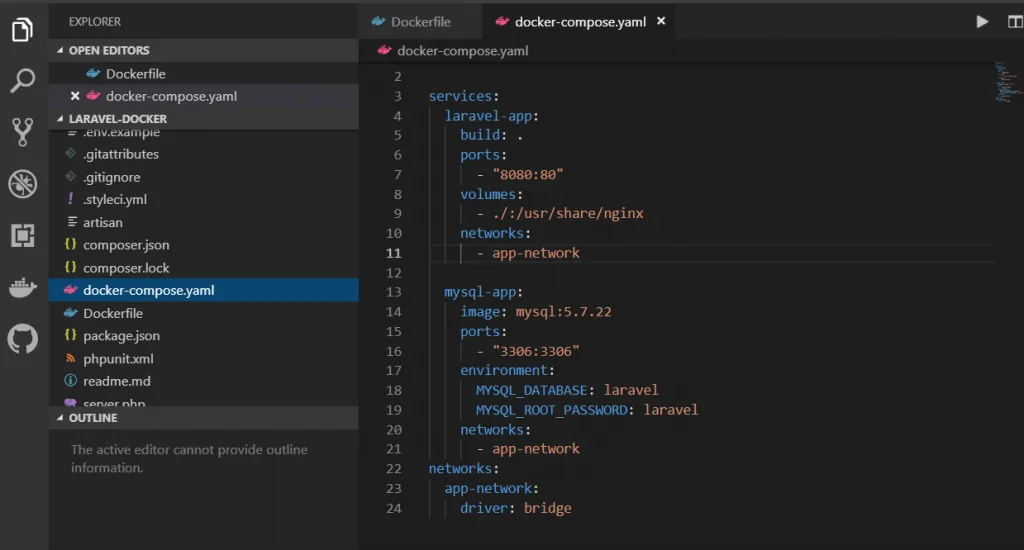Click the "laravel-app:" key on line 4
Image resolution: width=1024 pixels, height=550 pixels.
491,116
